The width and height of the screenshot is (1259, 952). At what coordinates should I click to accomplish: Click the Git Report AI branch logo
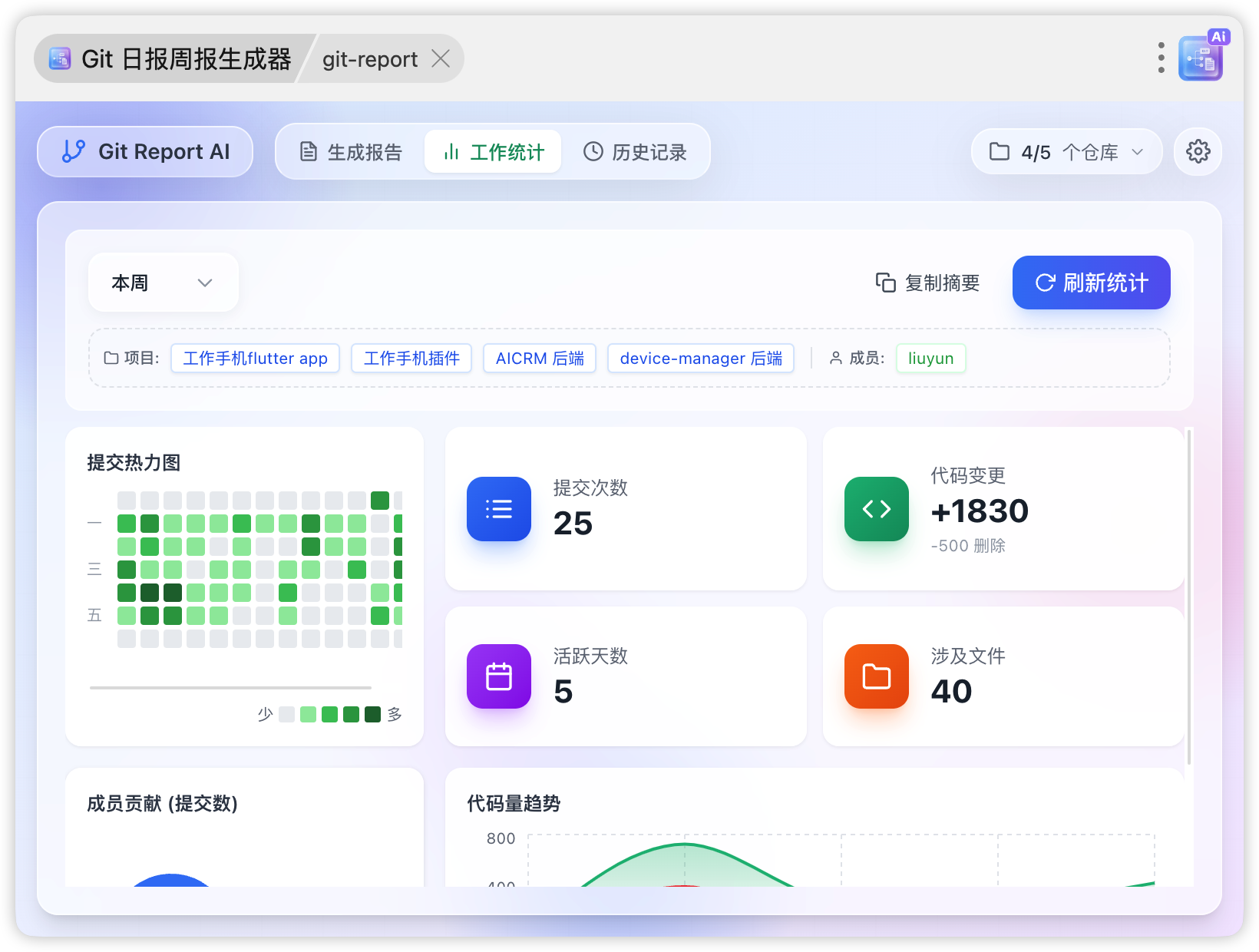[74, 151]
